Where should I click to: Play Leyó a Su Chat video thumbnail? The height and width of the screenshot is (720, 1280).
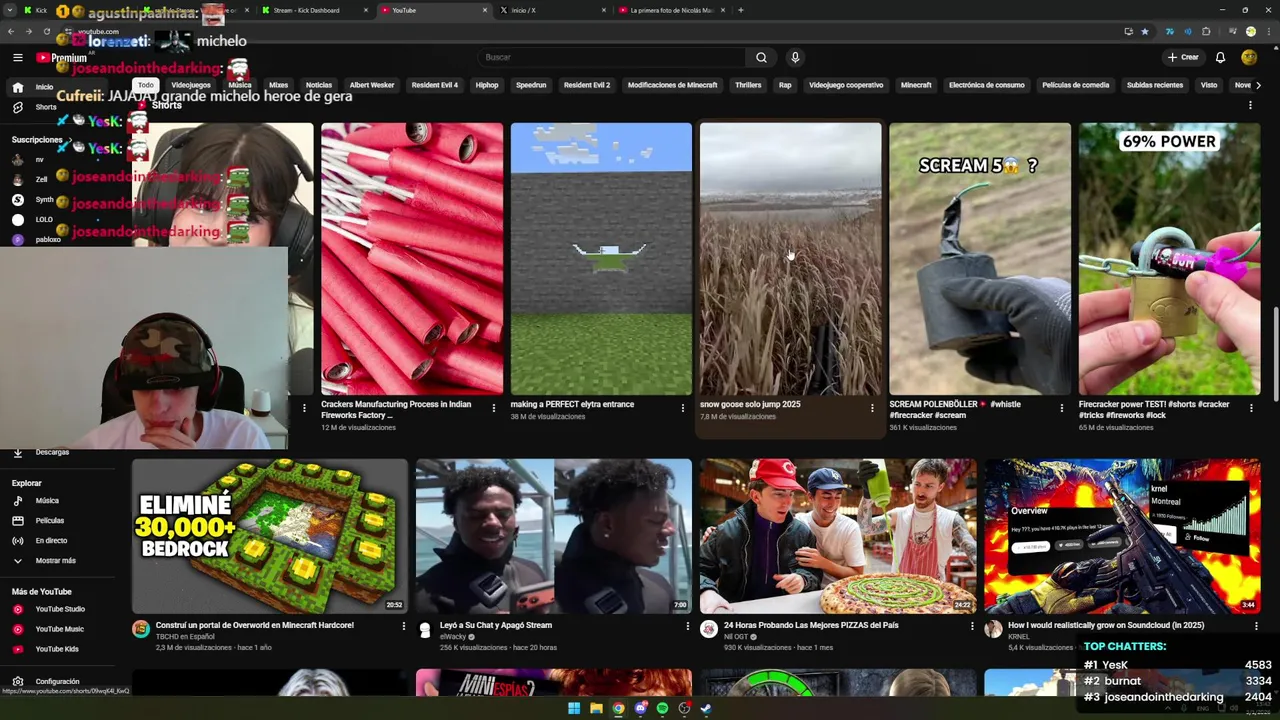click(x=554, y=536)
